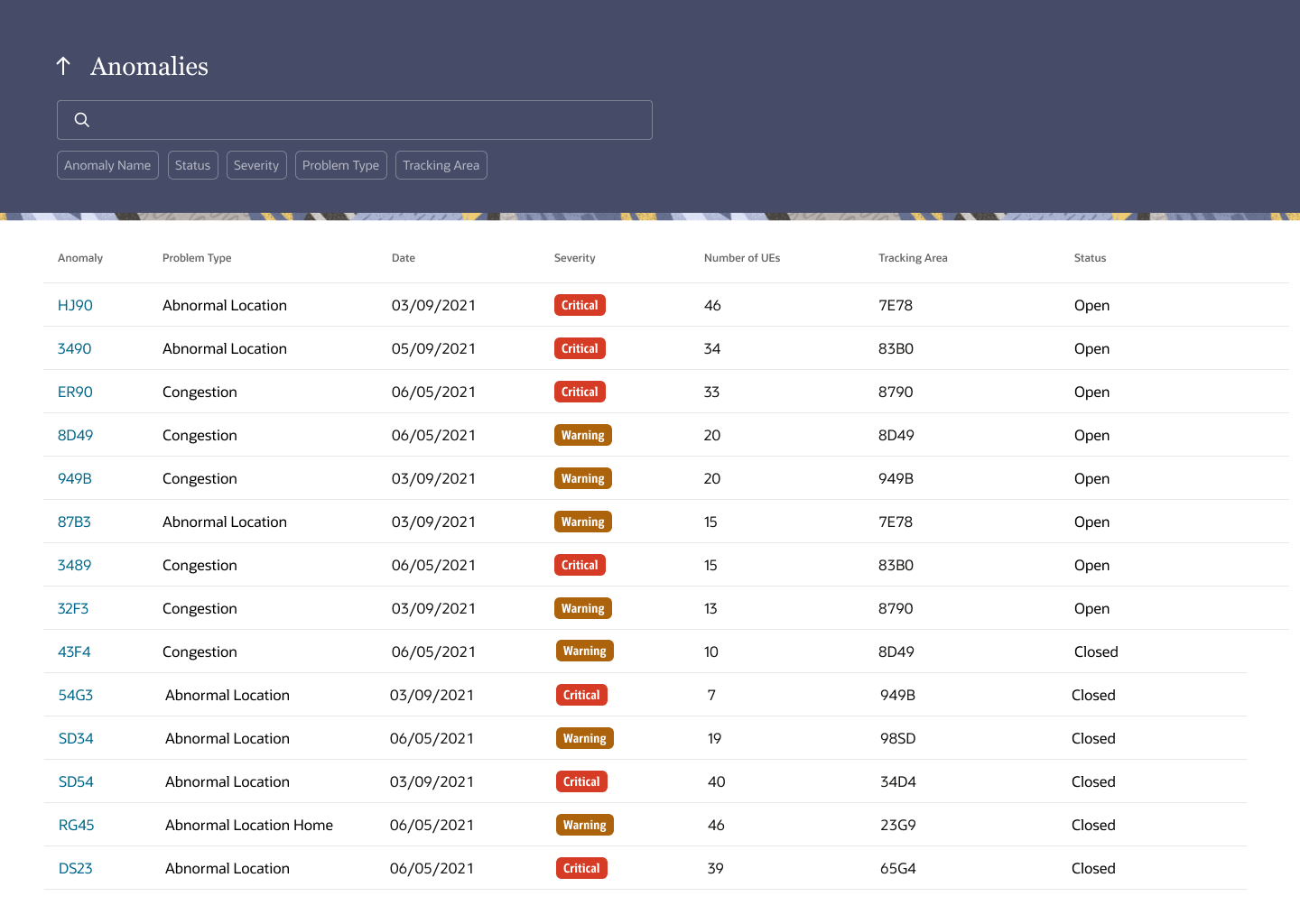
Task: Open anomaly SD54 link
Action: click(x=76, y=781)
